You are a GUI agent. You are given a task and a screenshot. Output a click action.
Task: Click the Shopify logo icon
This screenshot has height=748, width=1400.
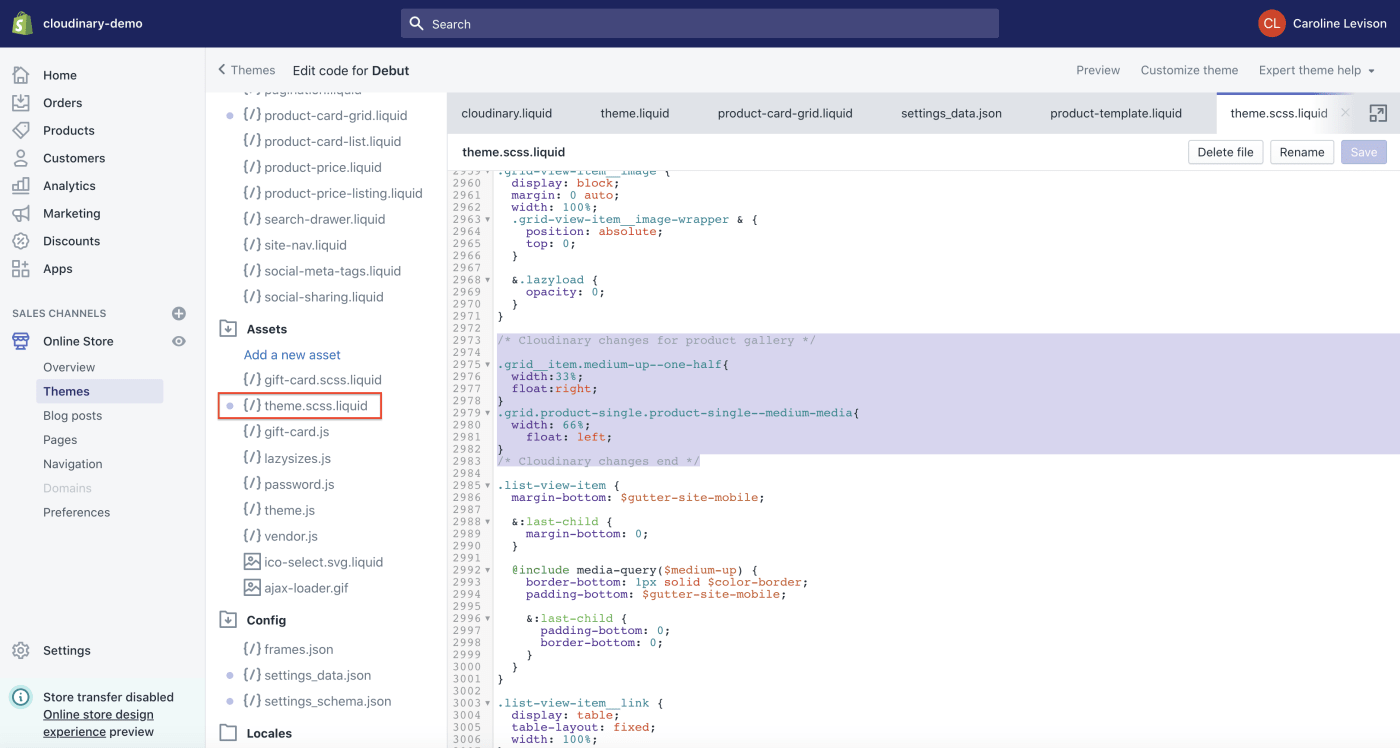[x=22, y=23]
